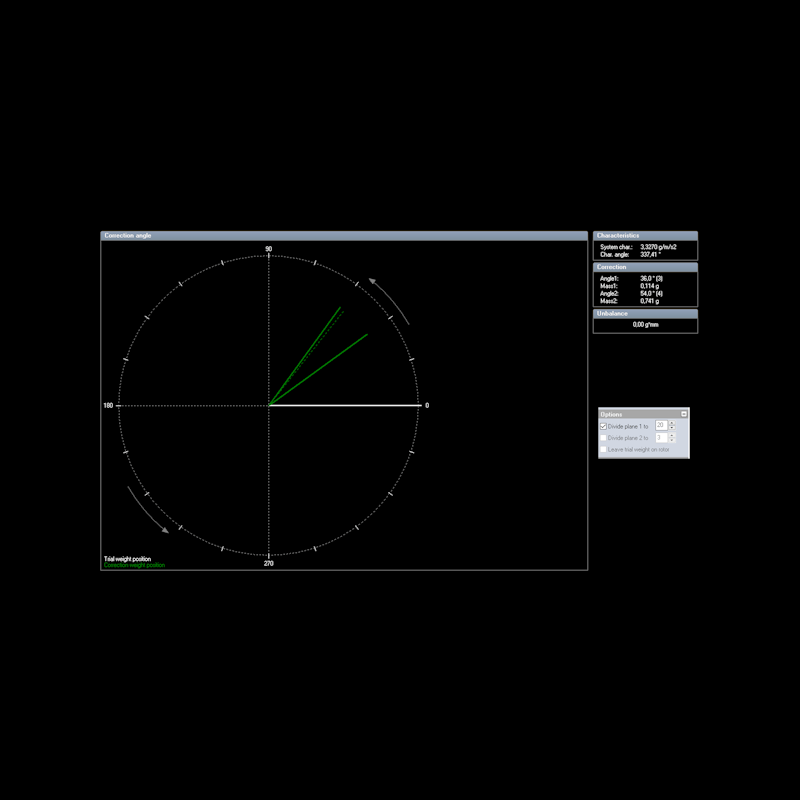Click the Mass1 value 0,114 g
The width and height of the screenshot is (800, 800).
pyautogui.click(x=649, y=286)
